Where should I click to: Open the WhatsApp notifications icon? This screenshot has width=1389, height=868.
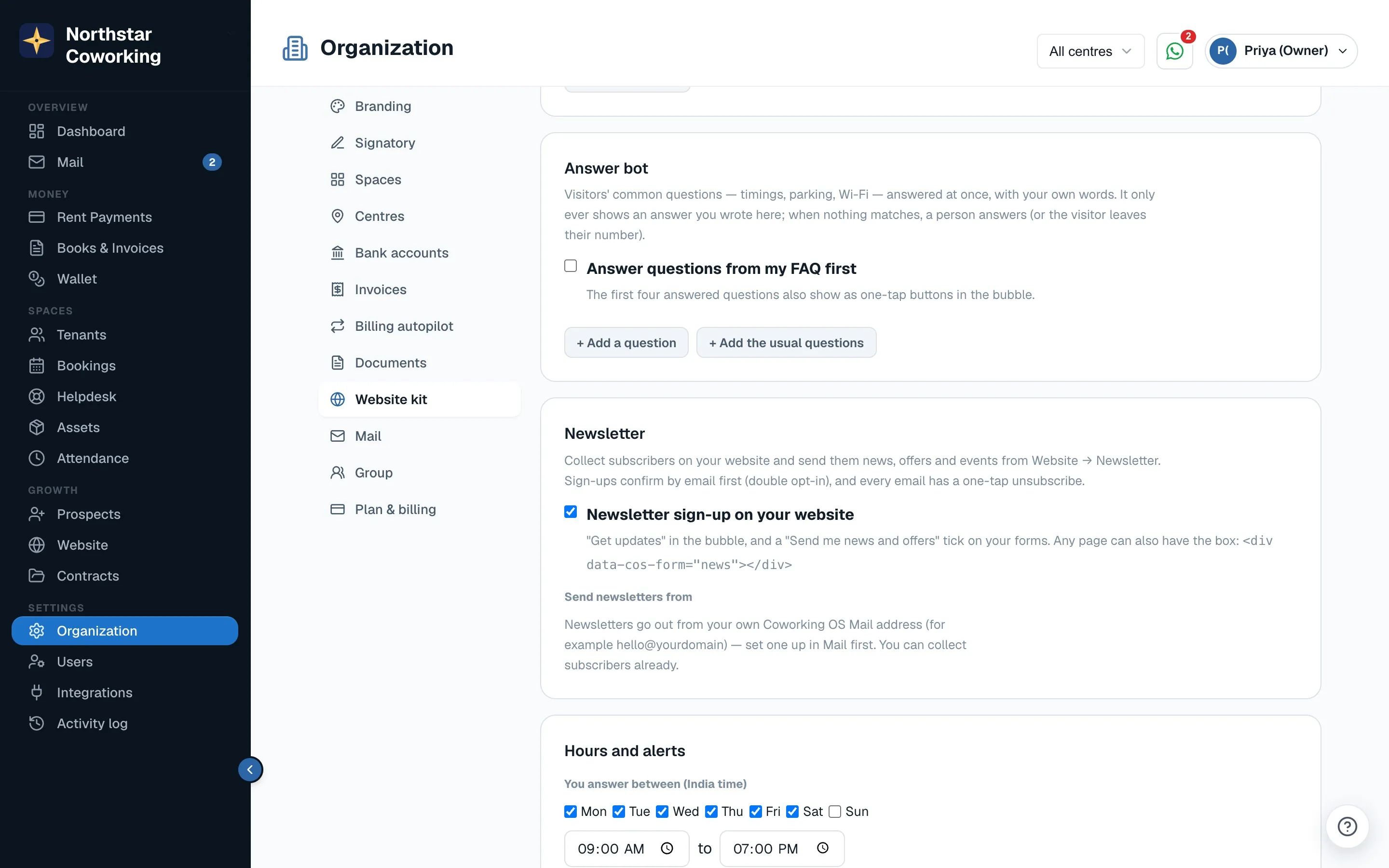point(1174,51)
